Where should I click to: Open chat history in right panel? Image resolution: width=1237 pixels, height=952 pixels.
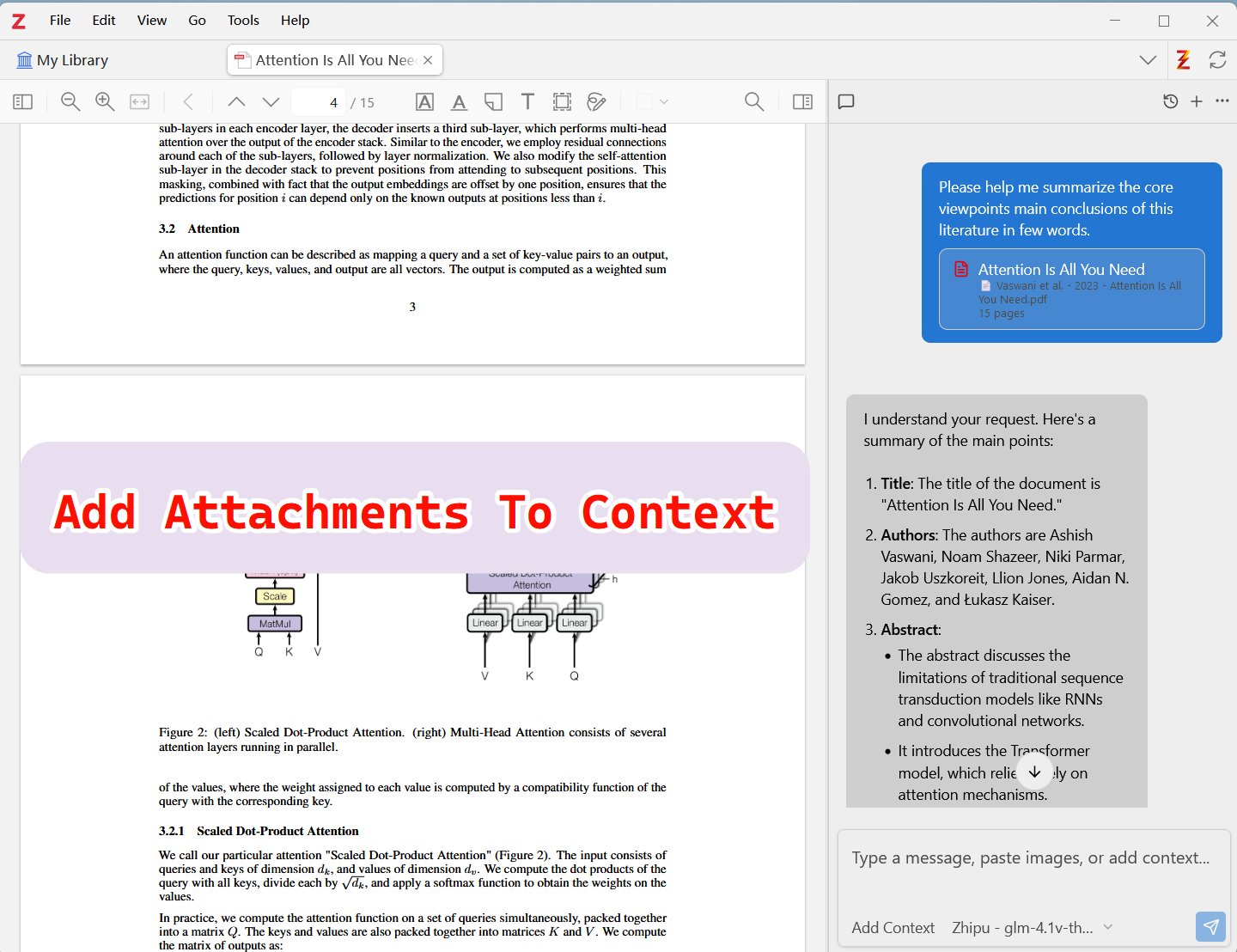click(x=1170, y=101)
